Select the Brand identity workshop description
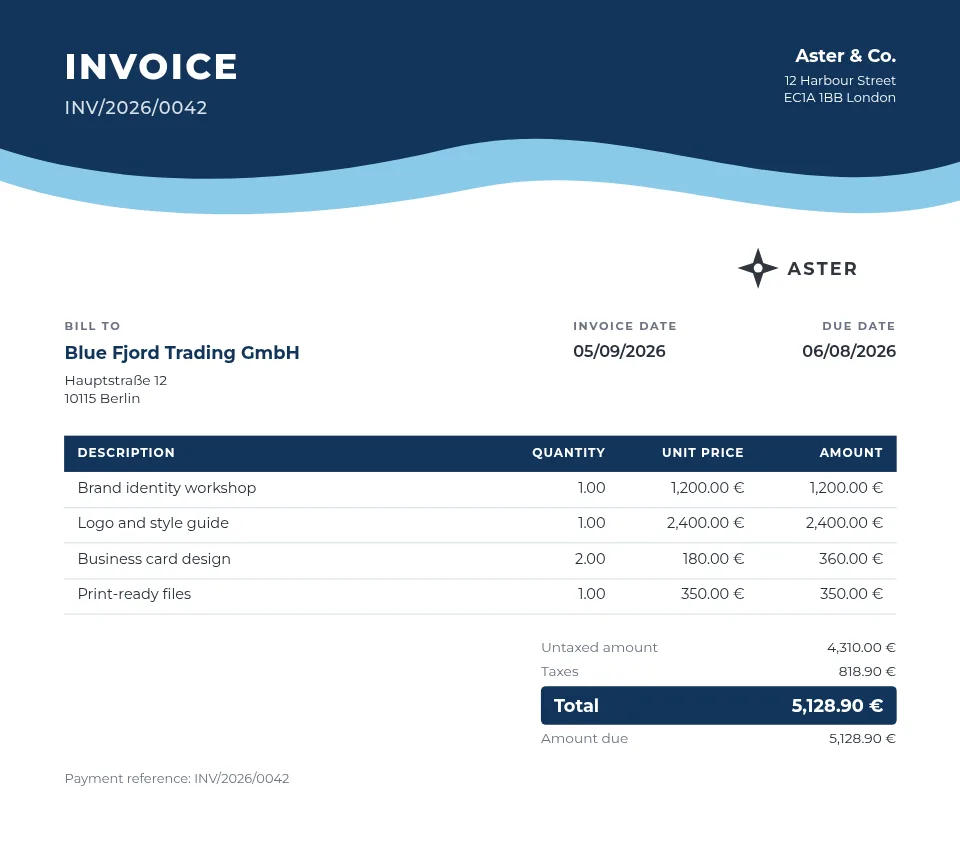Image resolution: width=960 pixels, height=860 pixels. pyautogui.click(x=167, y=488)
